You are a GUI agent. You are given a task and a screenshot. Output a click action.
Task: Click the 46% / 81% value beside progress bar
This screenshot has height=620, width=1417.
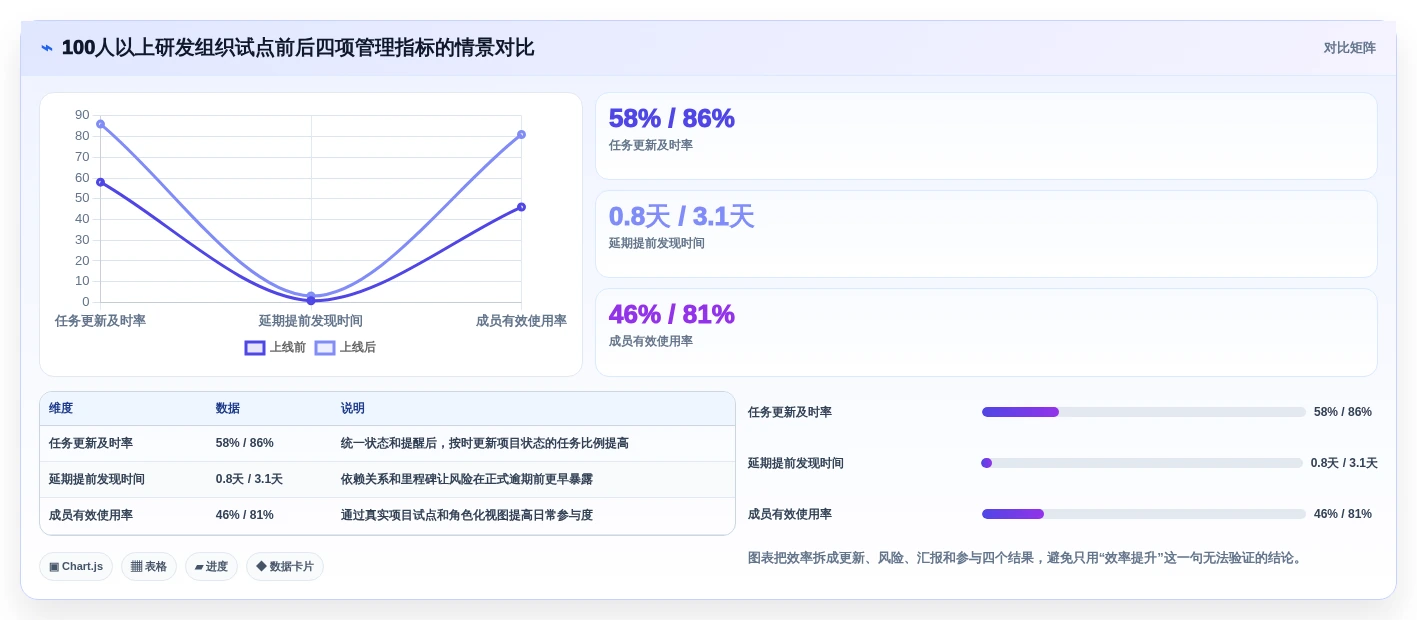(x=1343, y=514)
